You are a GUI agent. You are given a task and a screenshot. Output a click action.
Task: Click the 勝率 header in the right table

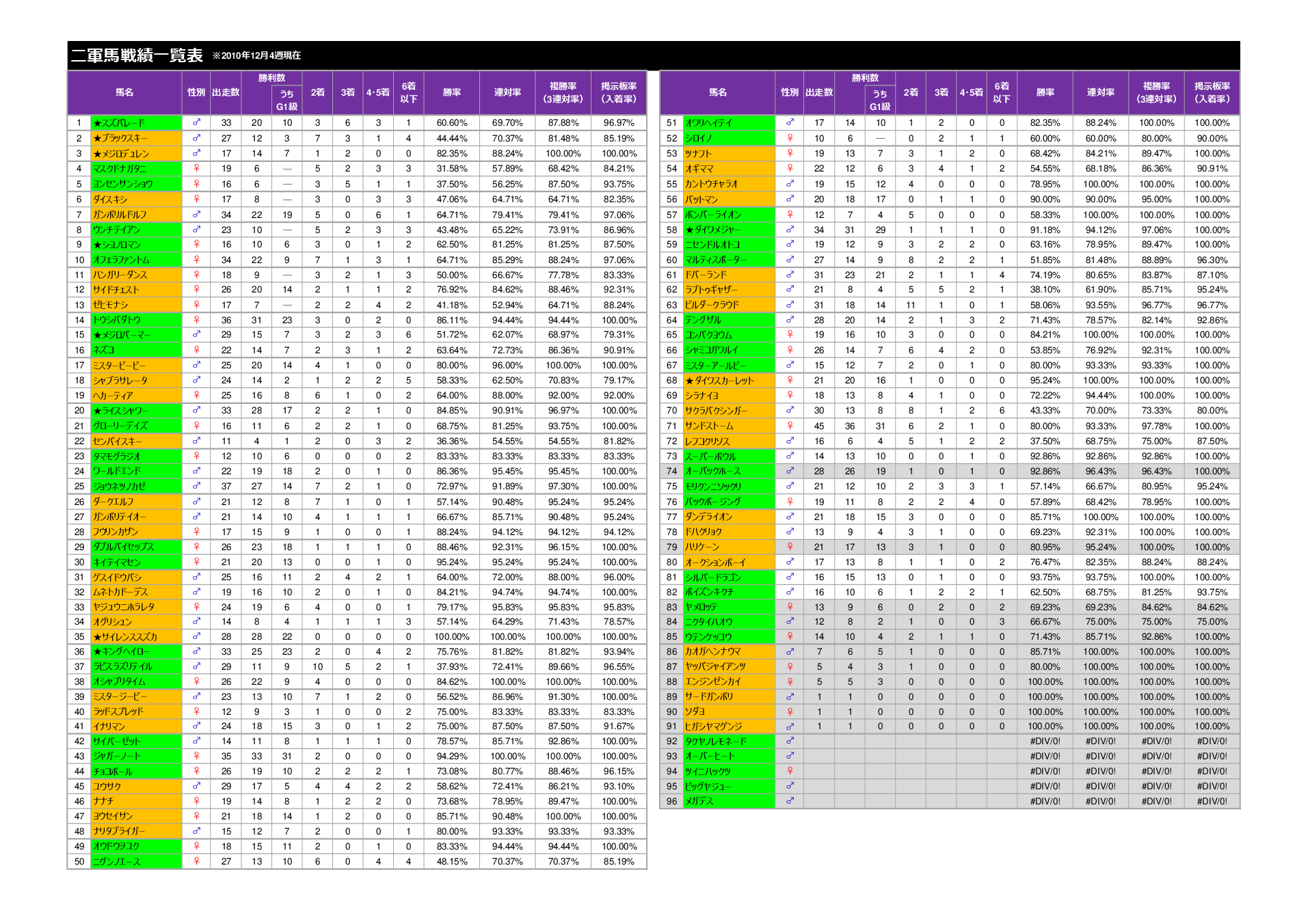point(1045,92)
